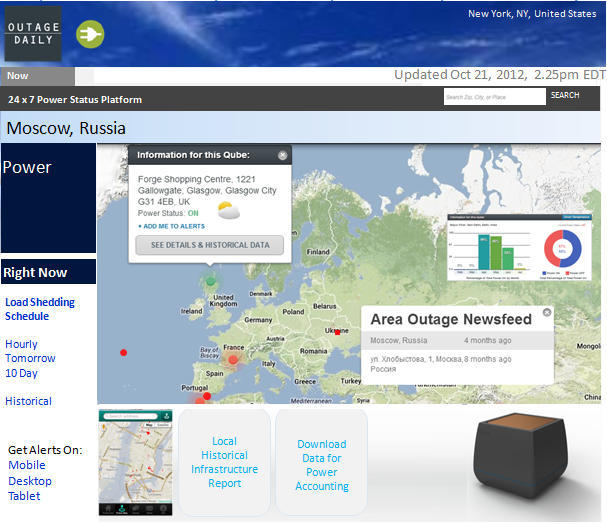
Task: Open the 10 Day link
Action: point(21,373)
